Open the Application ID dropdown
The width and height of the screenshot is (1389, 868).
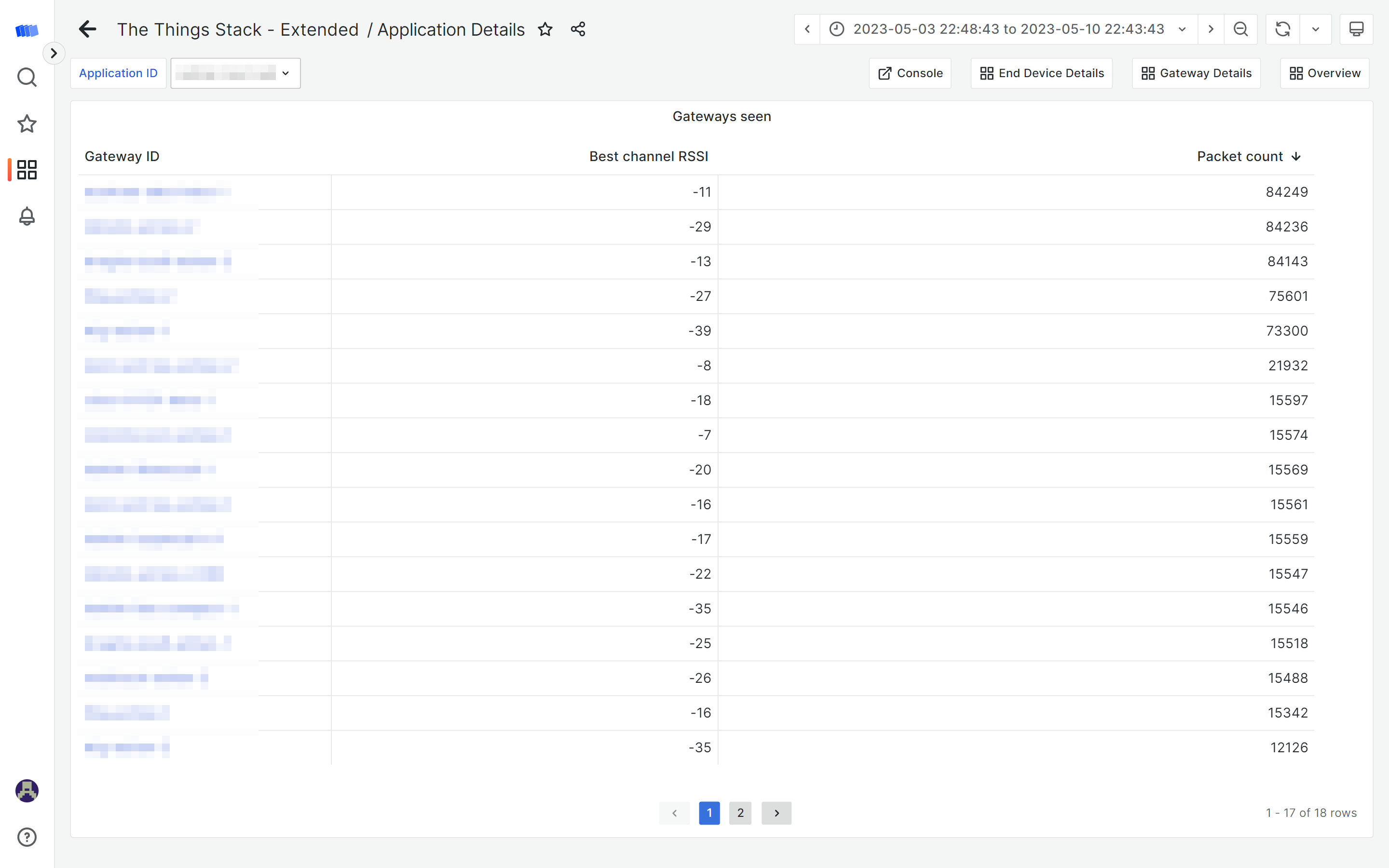tap(235, 73)
